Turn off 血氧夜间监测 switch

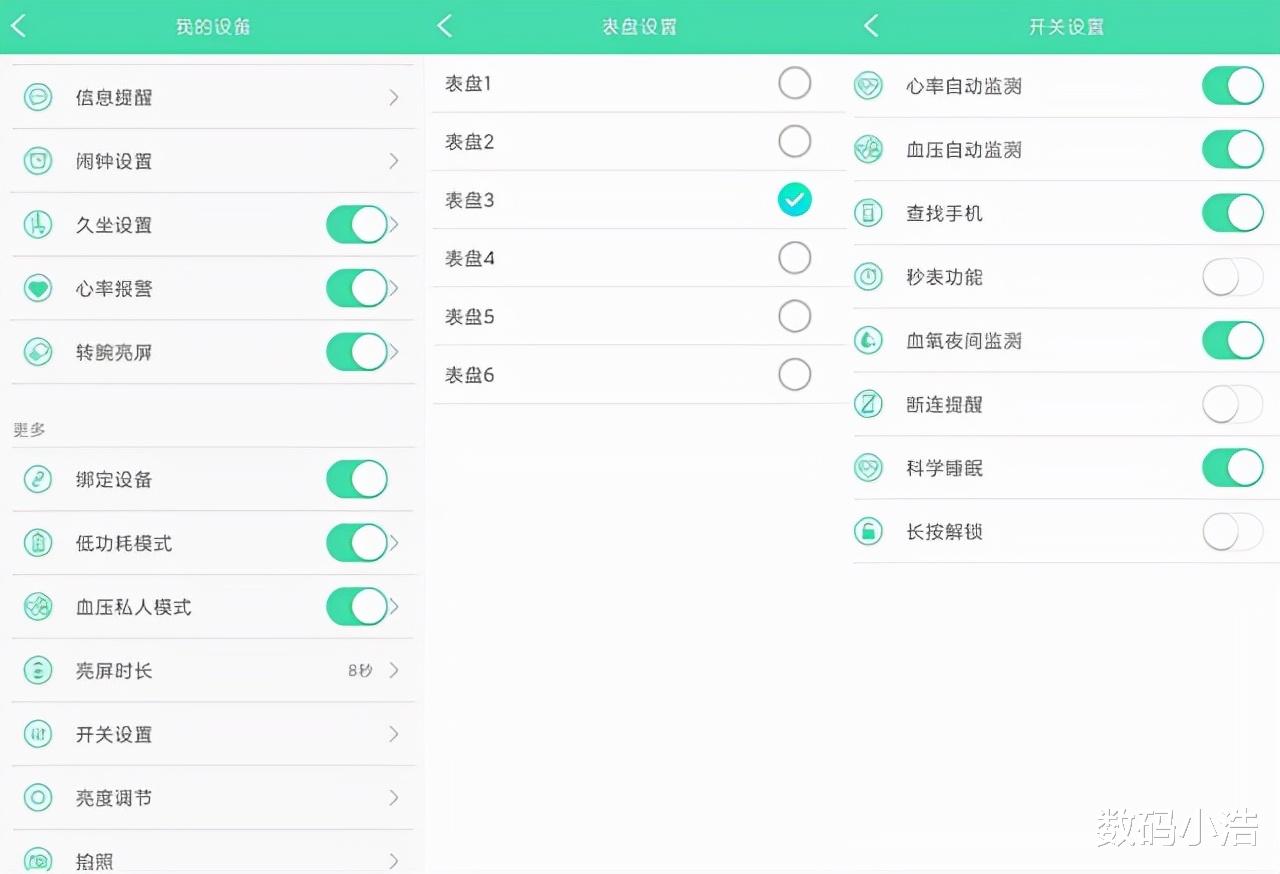pyautogui.click(x=1232, y=340)
